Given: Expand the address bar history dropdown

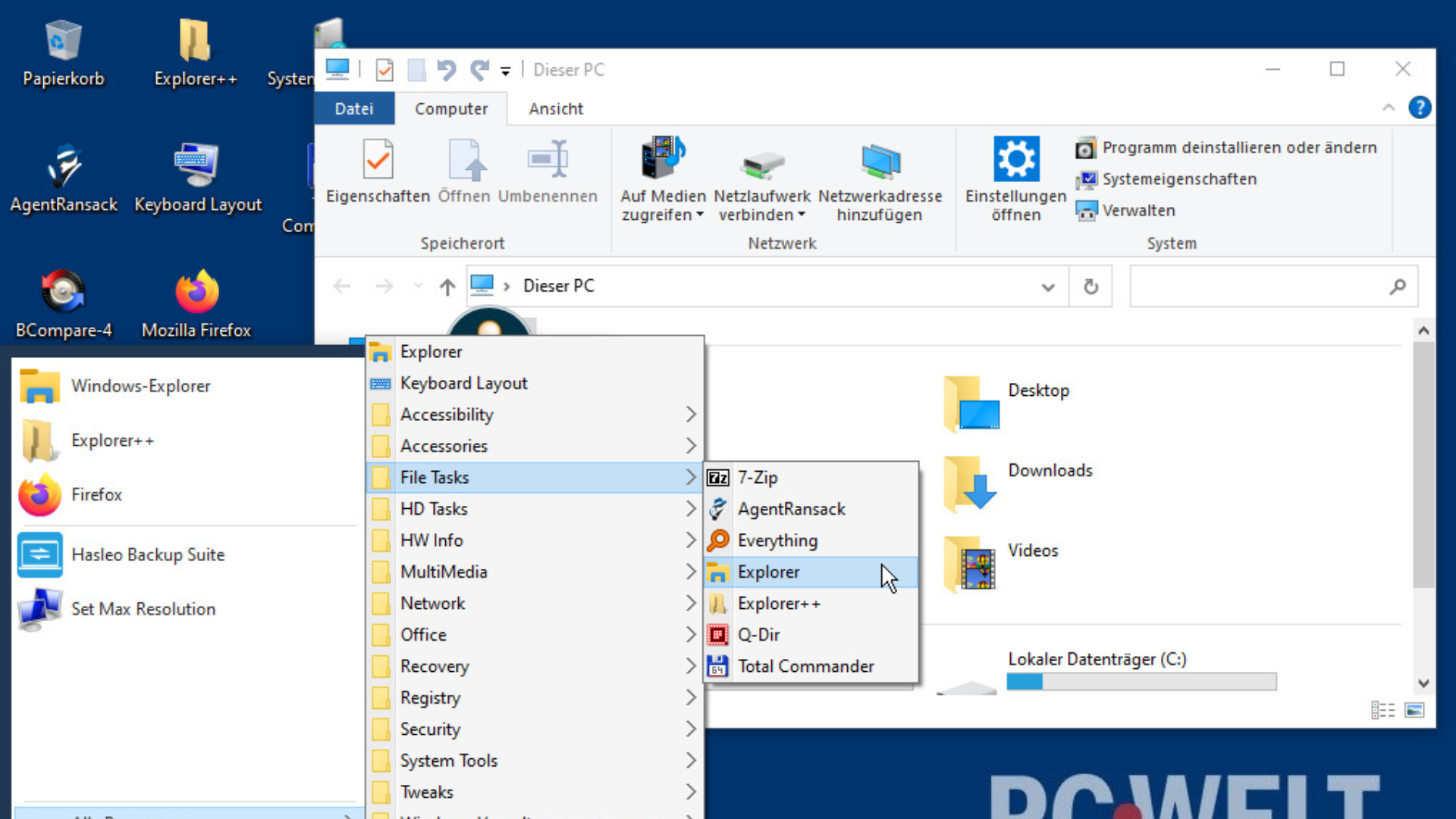Looking at the screenshot, I should pos(1048,287).
